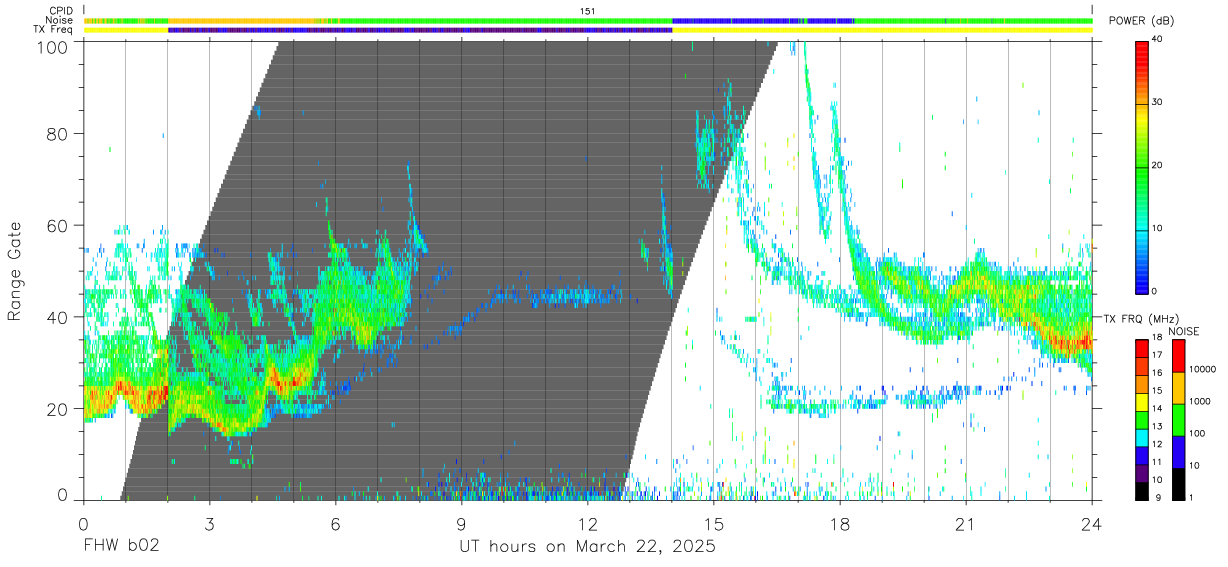The height and width of the screenshot is (567, 1228).
Task: Click the 10 label on power scale
Action: [x=1158, y=228]
